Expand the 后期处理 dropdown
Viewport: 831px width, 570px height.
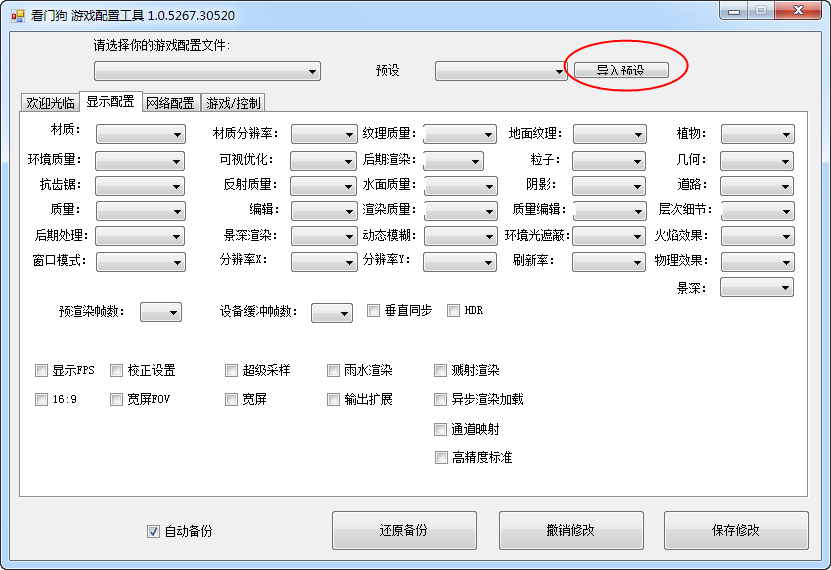click(x=140, y=236)
